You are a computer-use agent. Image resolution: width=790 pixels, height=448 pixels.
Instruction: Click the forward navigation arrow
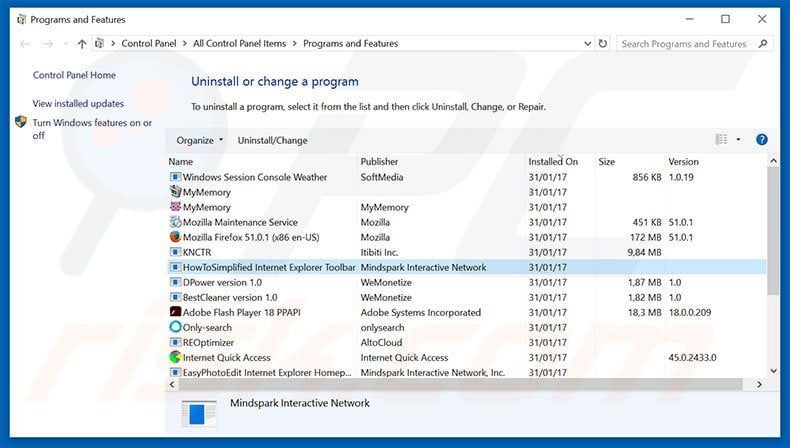48,44
